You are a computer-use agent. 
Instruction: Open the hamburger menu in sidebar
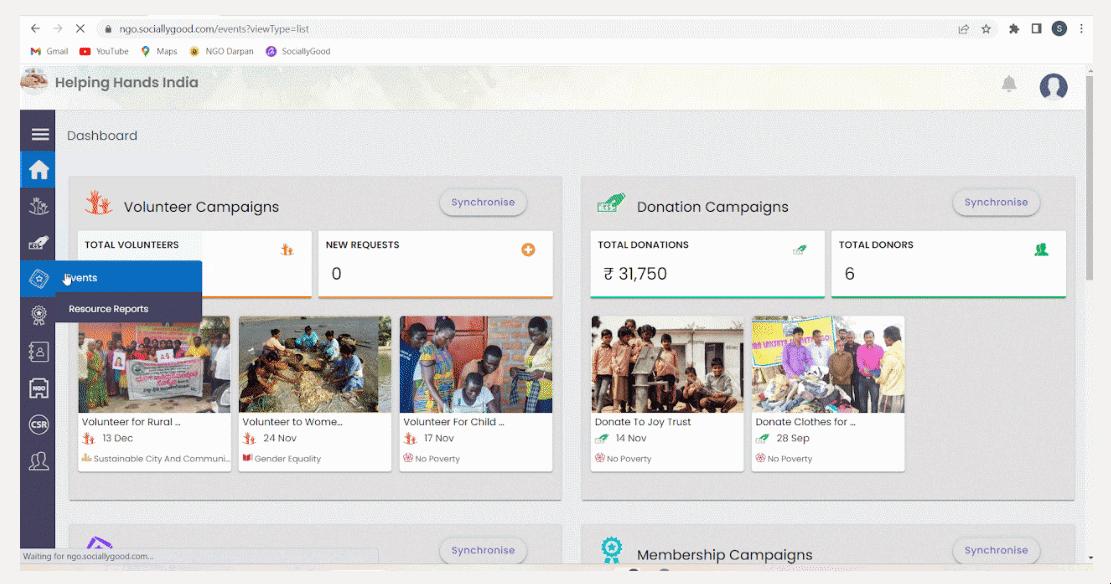tap(40, 134)
